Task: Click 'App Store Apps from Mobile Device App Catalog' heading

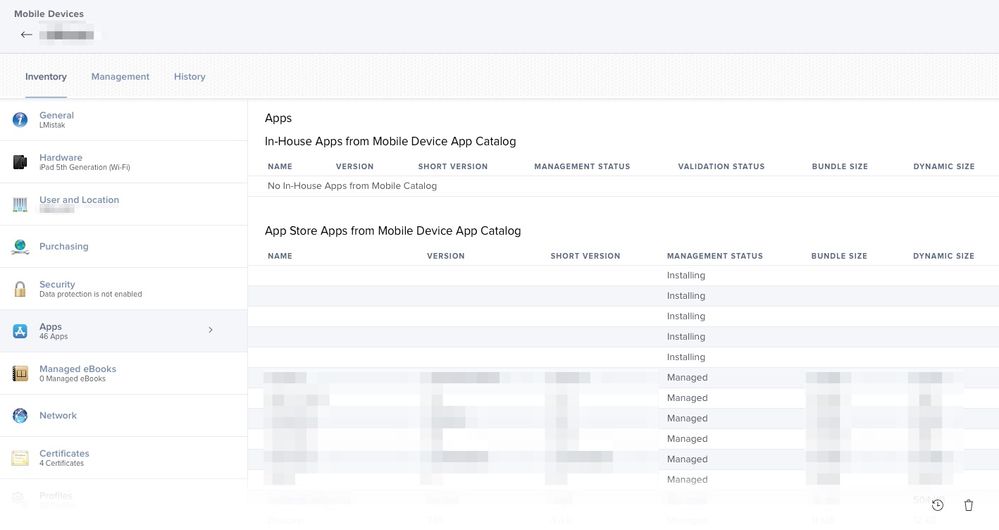Action: (x=393, y=231)
